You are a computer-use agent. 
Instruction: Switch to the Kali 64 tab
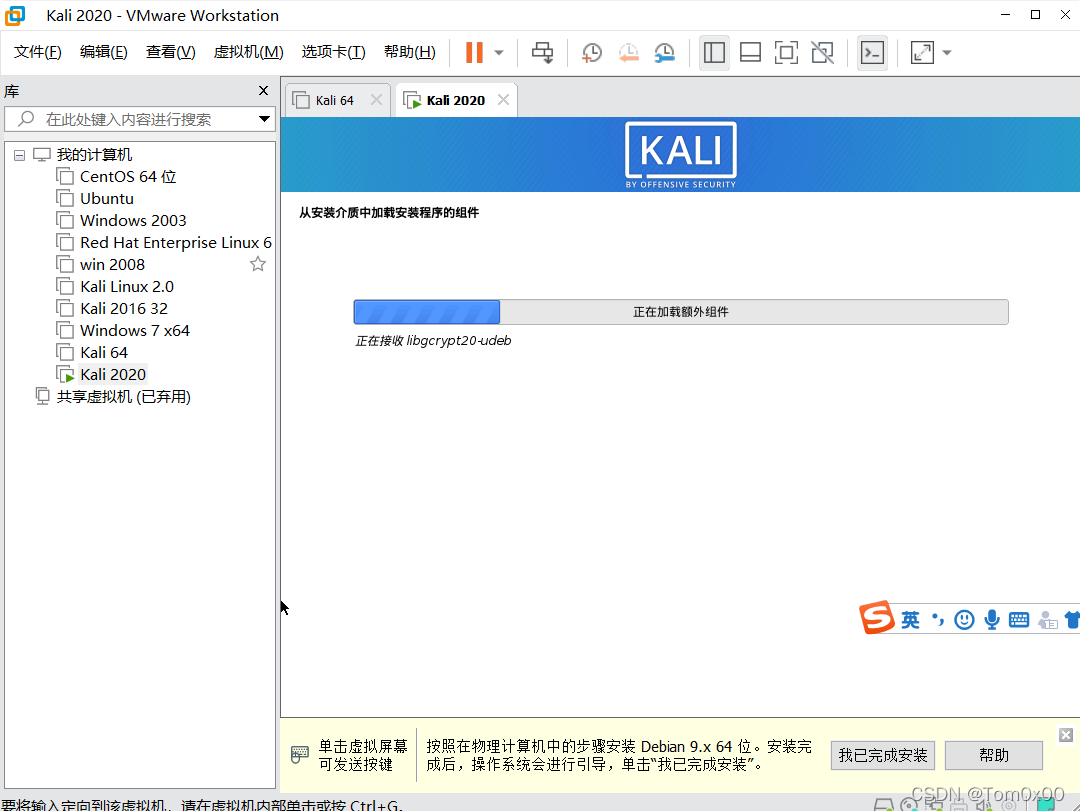click(334, 101)
